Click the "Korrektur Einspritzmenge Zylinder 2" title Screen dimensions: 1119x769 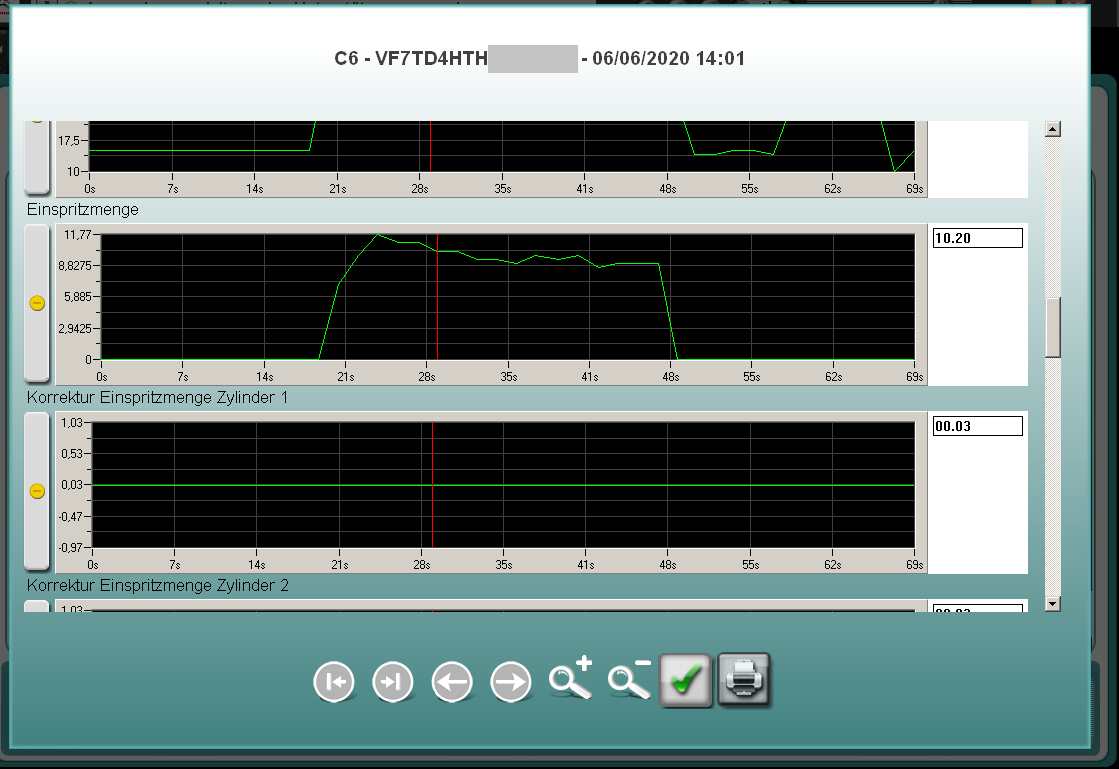click(158, 586)
